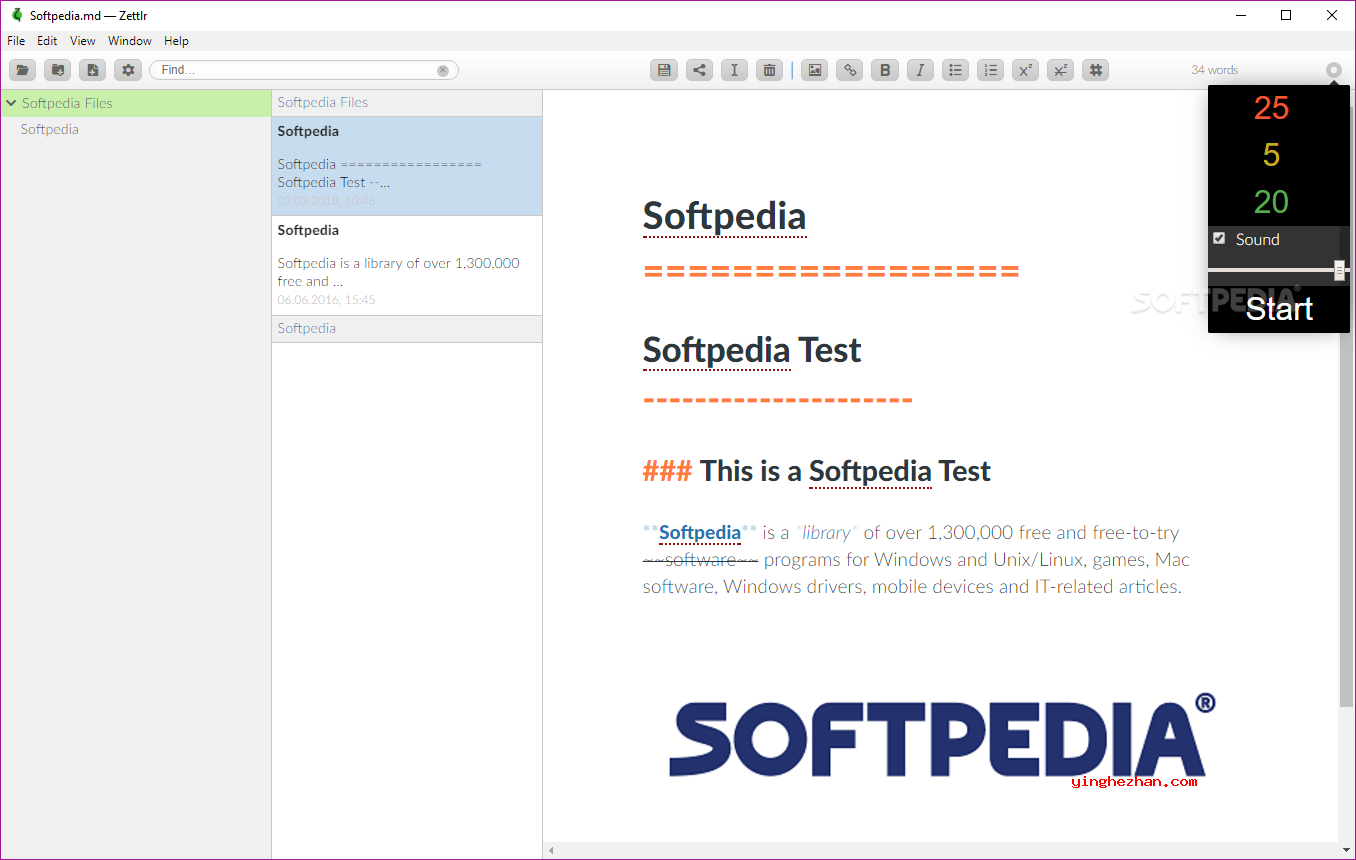1356x860 pixels.
Task: Open Softpedia file dated 02.03.2018
Action: (407, 166)
